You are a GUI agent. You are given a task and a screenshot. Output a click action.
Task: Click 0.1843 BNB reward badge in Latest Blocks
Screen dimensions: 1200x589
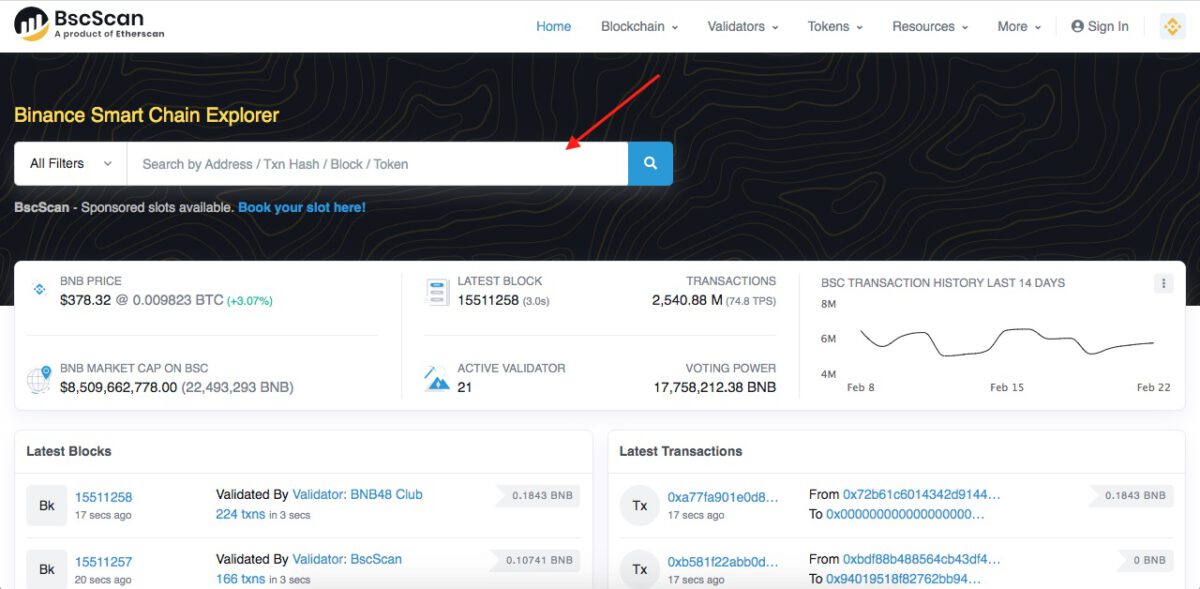[x=538, y=495]
